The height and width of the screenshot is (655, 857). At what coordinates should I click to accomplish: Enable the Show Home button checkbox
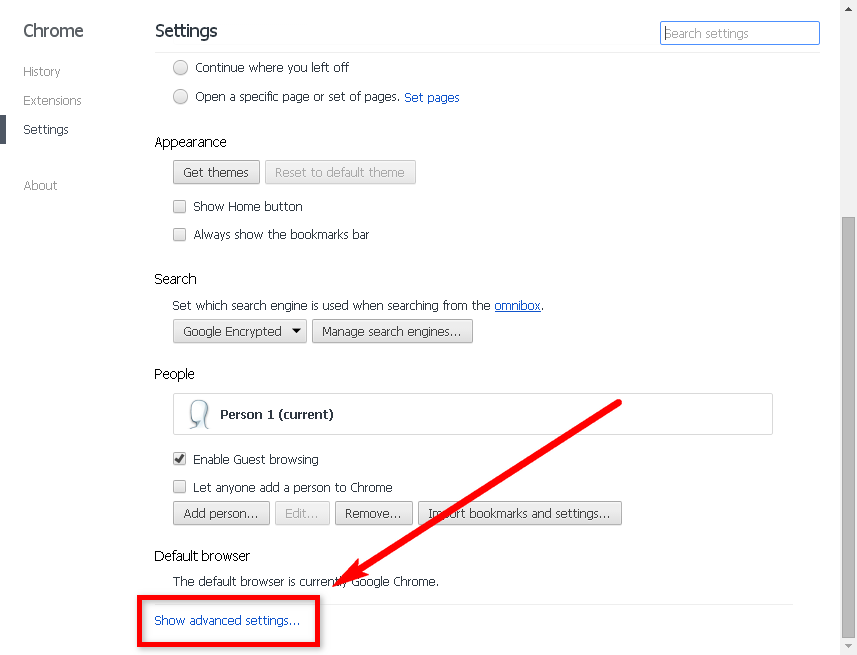180,207
